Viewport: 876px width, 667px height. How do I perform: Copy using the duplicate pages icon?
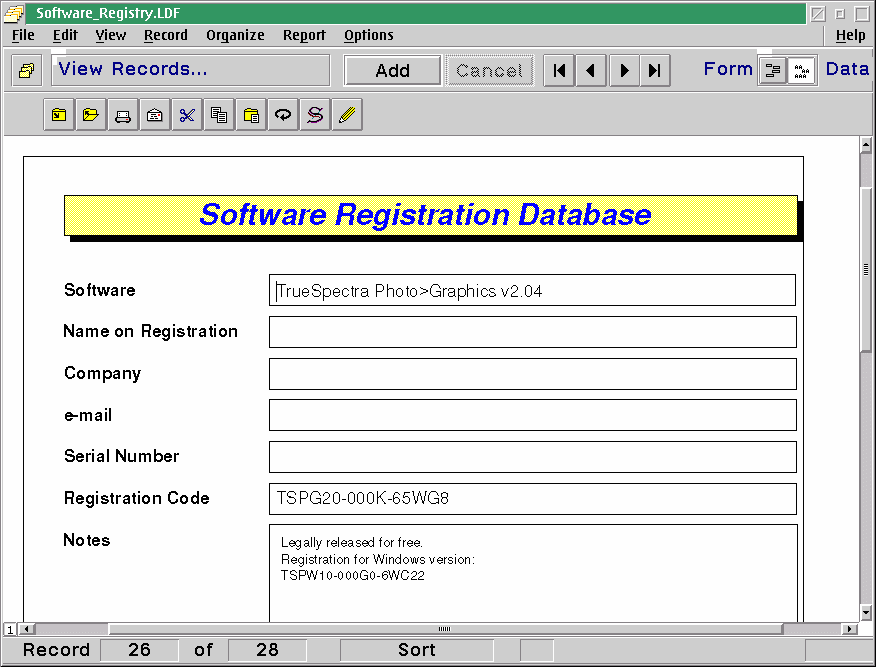tap(219, 115)
